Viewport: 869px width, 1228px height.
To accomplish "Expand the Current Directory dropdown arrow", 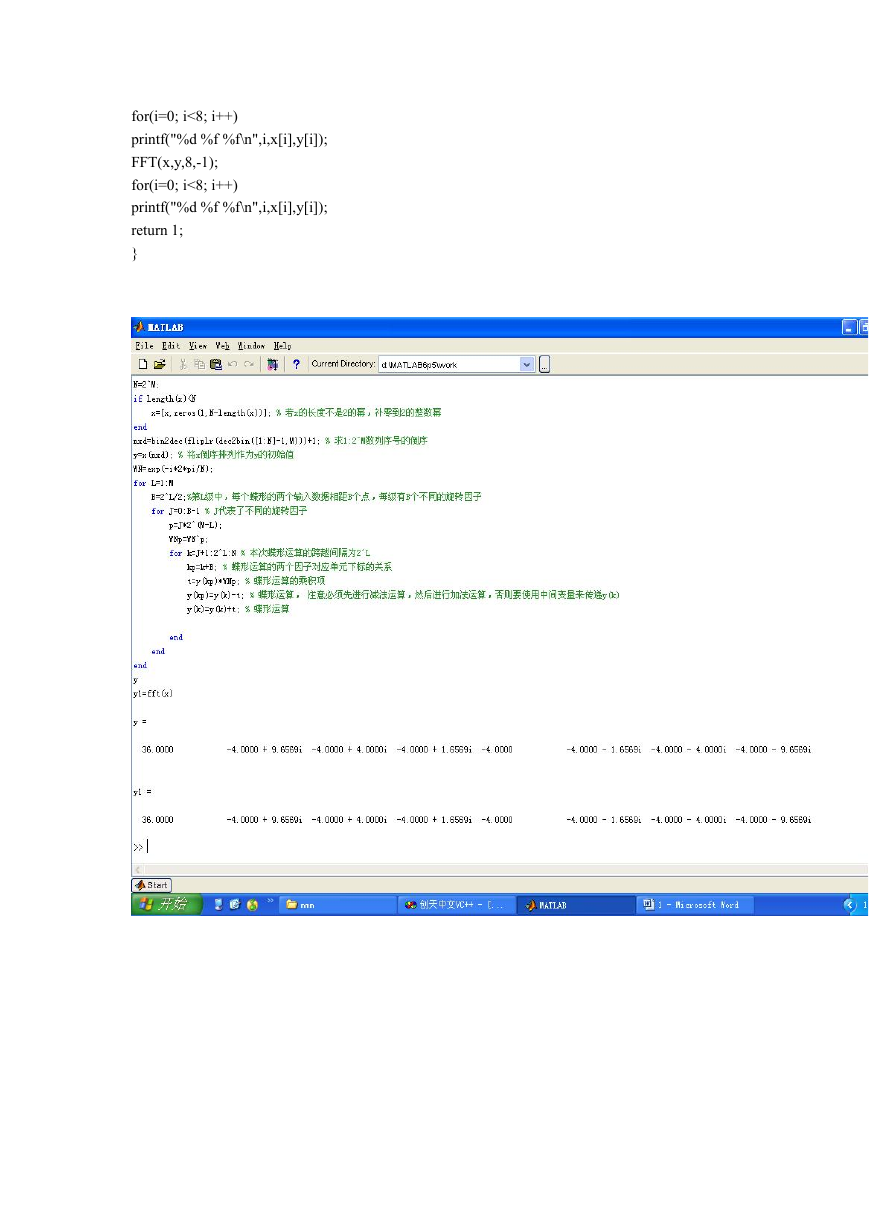I will (528, 365).
